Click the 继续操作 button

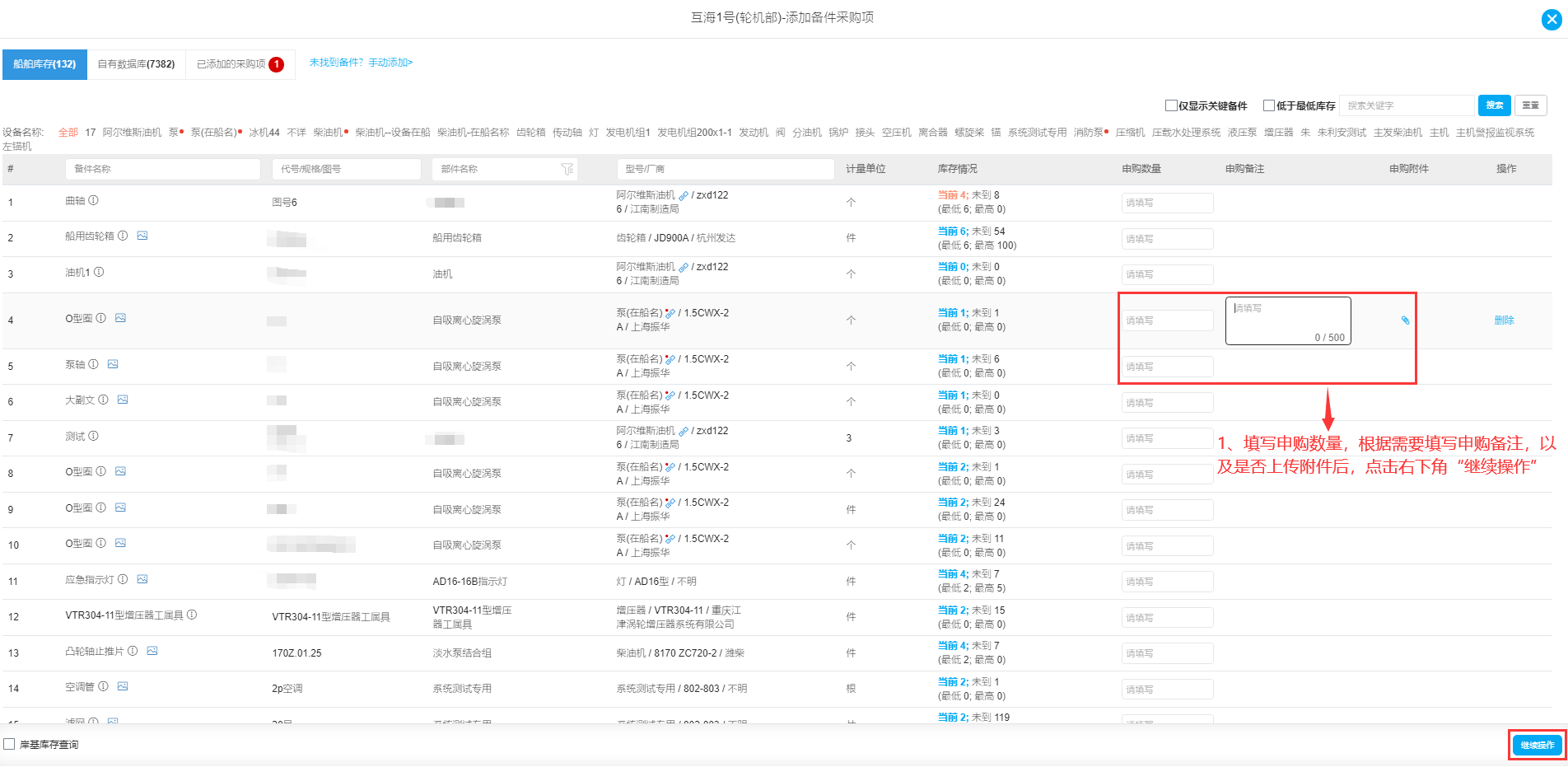[1538, 745]
